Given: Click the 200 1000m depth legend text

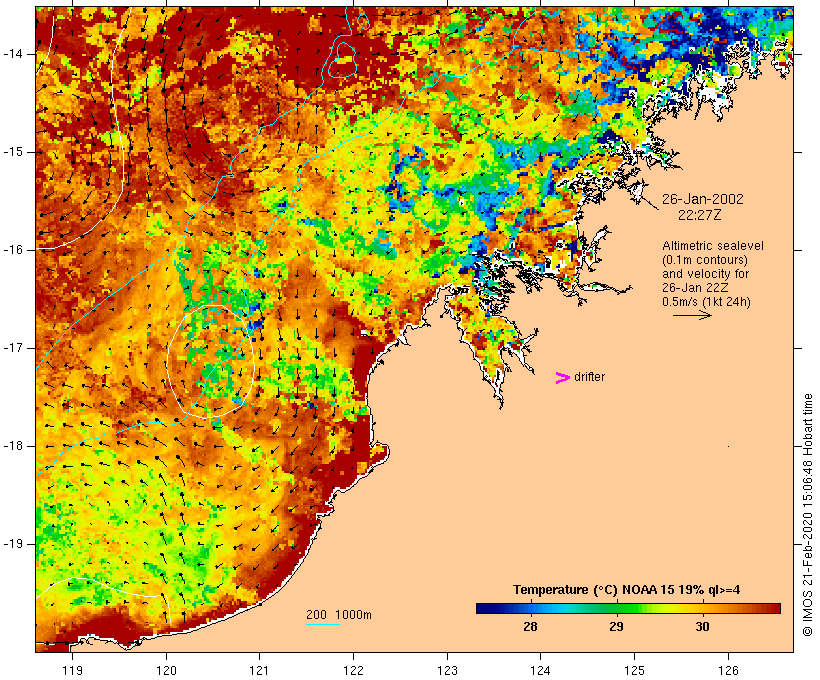Looking at the screenshot, I should coord(339,615).
